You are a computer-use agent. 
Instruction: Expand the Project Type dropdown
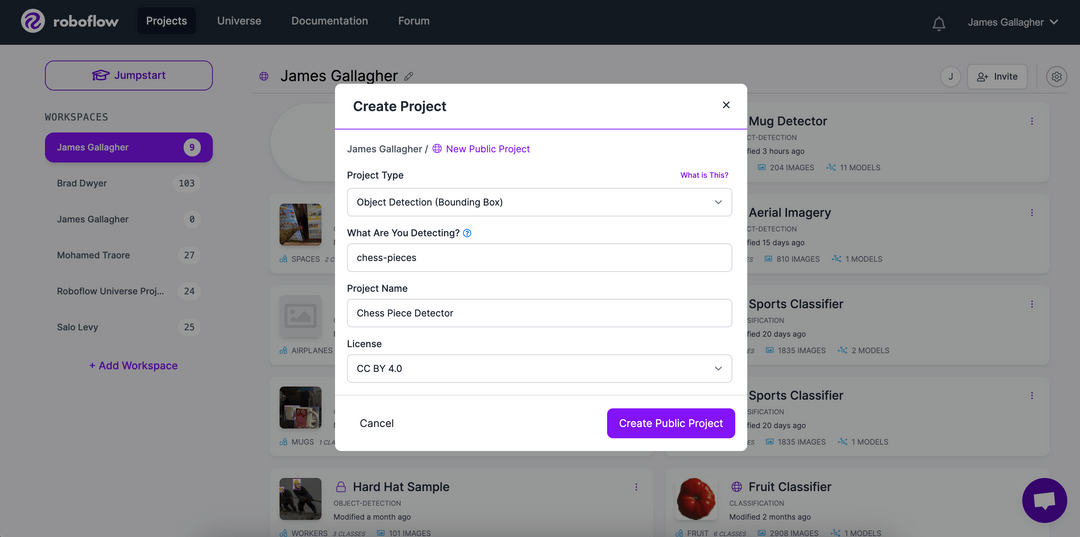[539, 202]
